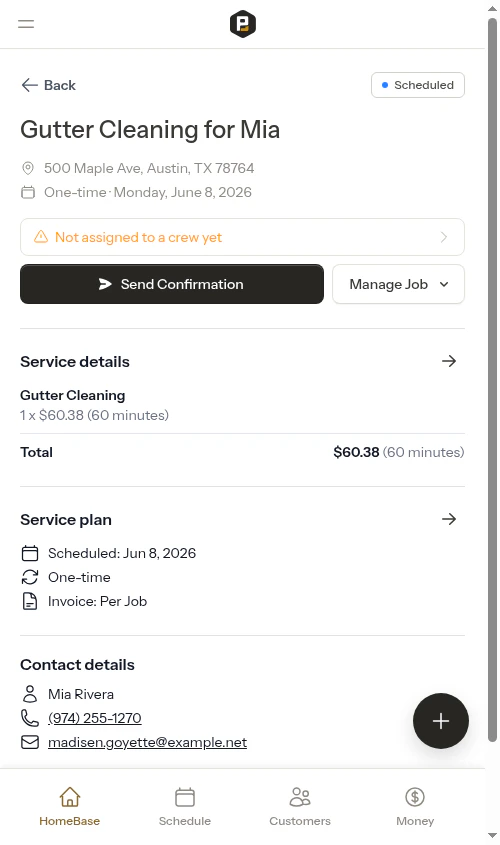Click the Invoice: Per Job document icon
Screen dimensions: 500x845
(x=30, y=601)
